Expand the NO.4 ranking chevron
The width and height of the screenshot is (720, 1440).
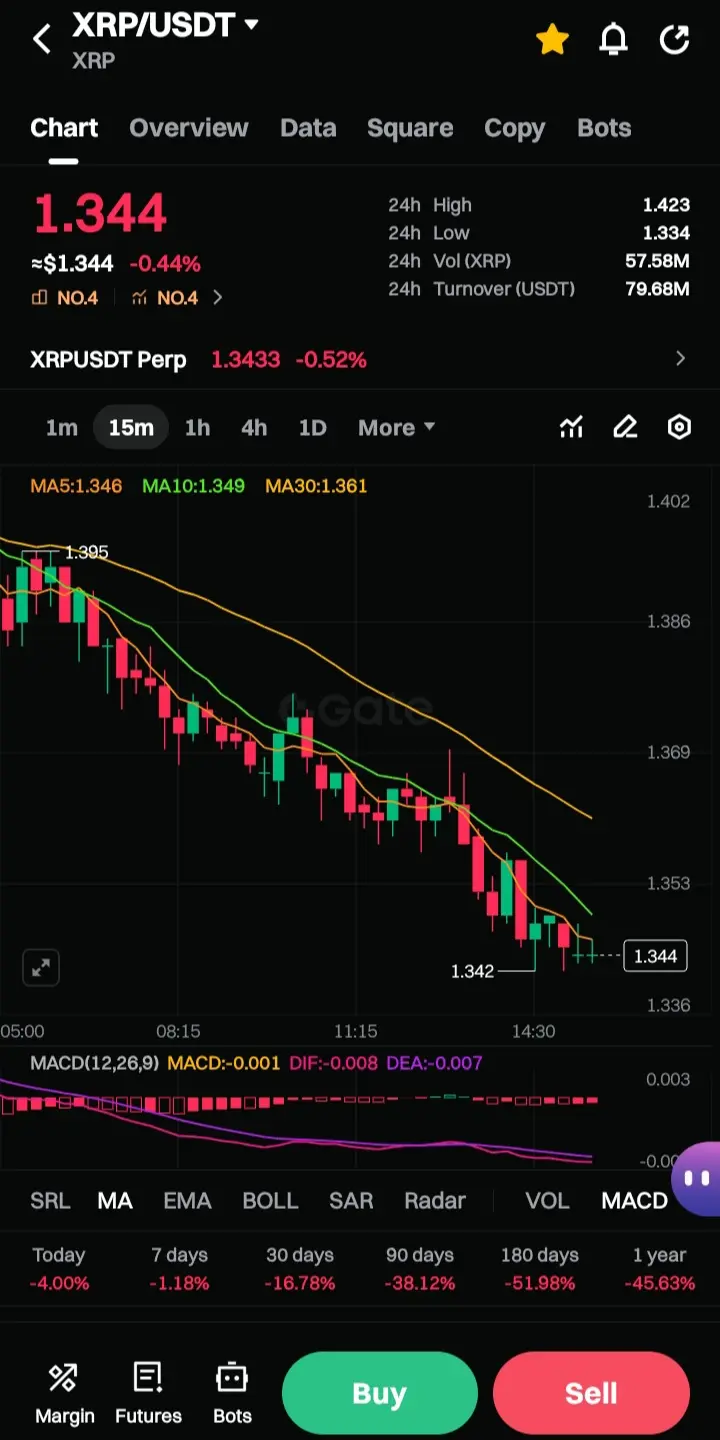[x=218, y=297]
